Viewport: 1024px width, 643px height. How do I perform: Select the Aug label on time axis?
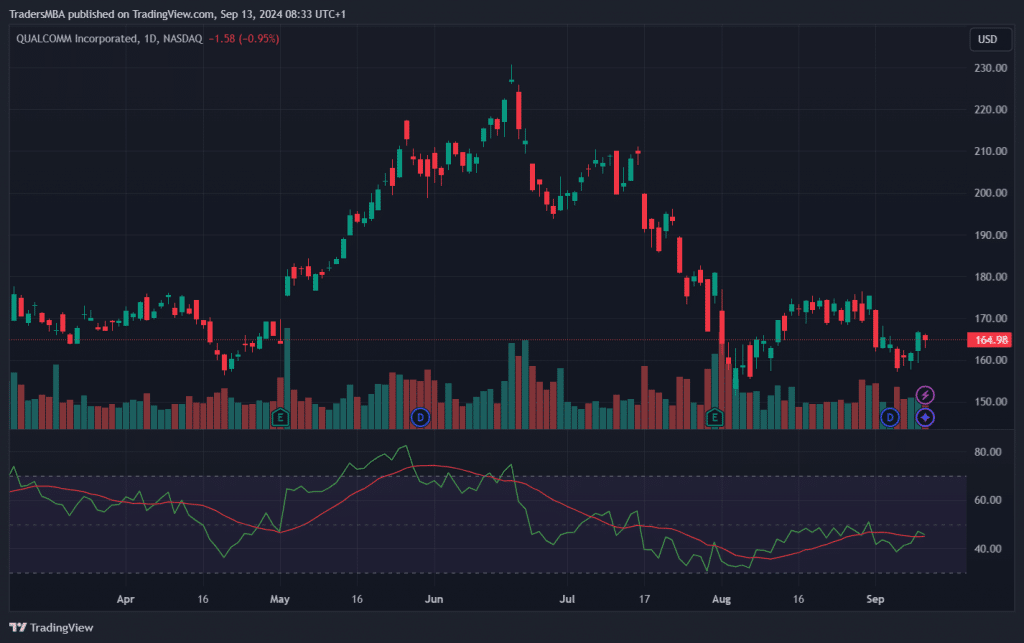[720, 601]
